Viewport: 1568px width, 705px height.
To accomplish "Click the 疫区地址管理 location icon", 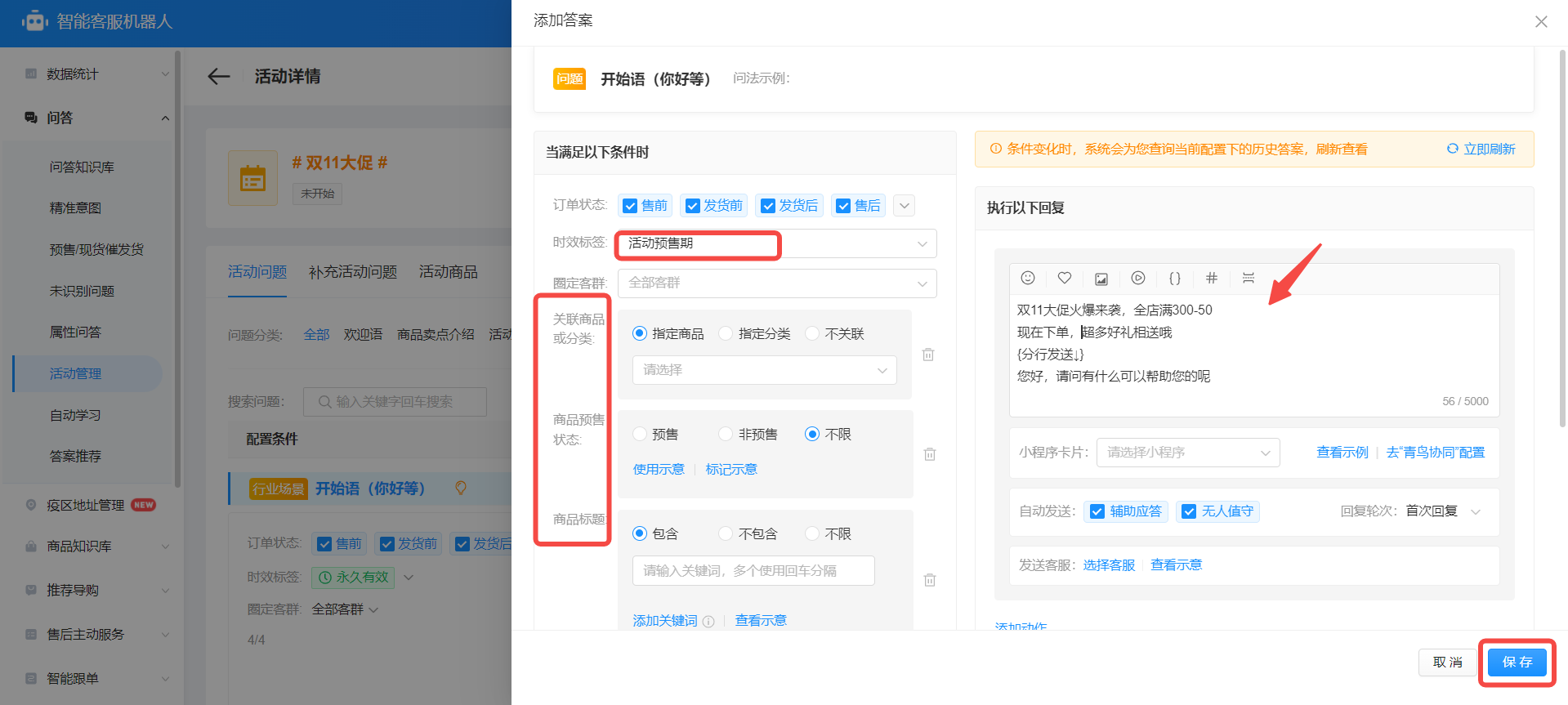I will 31,505.
